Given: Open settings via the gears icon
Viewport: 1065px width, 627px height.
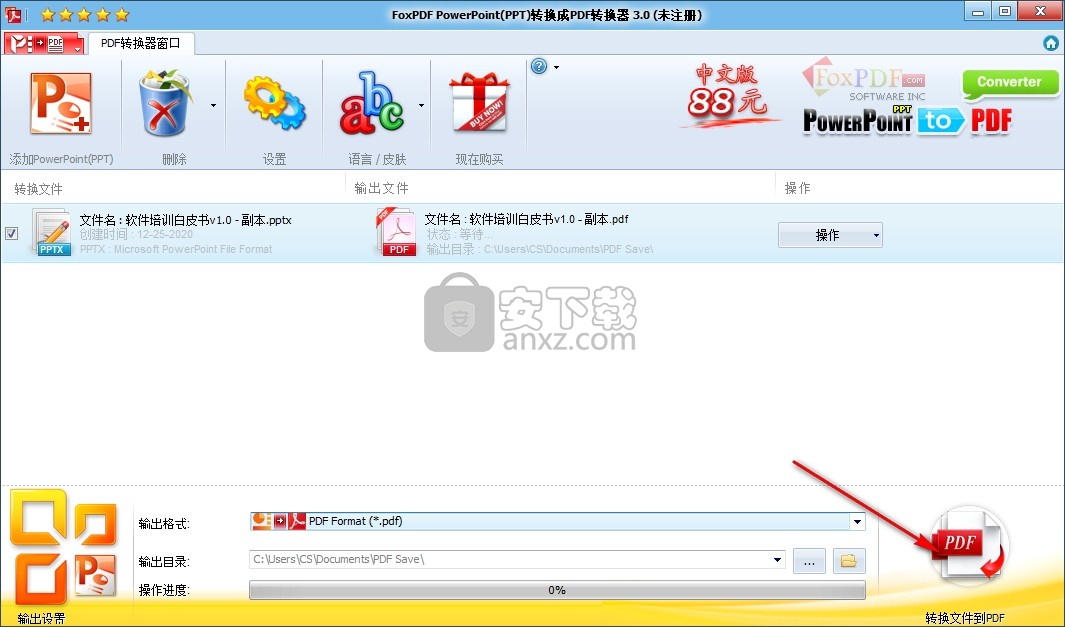Looking at the screenshot, I should [274, 104].
